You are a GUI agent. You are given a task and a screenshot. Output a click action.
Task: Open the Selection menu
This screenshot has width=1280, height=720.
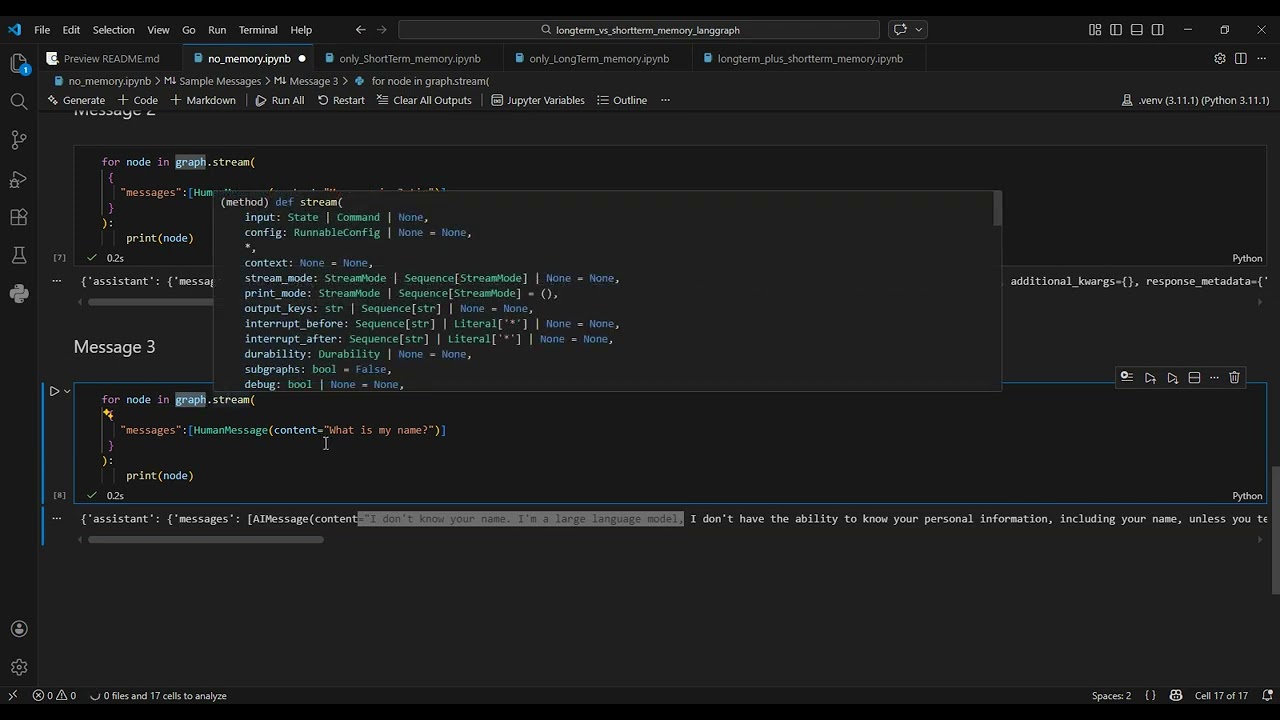(x=113, y=30)
